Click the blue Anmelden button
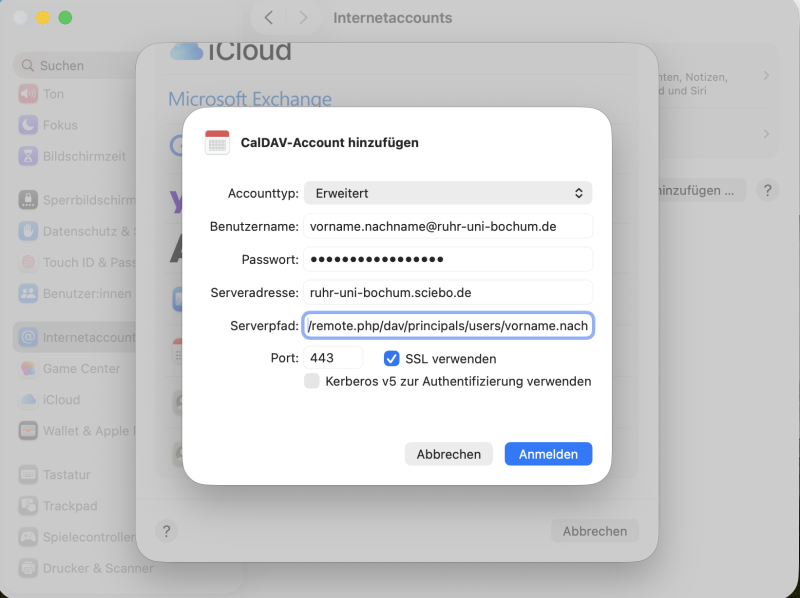This screenshot has width=800, height=598. (x=548, y=454)
